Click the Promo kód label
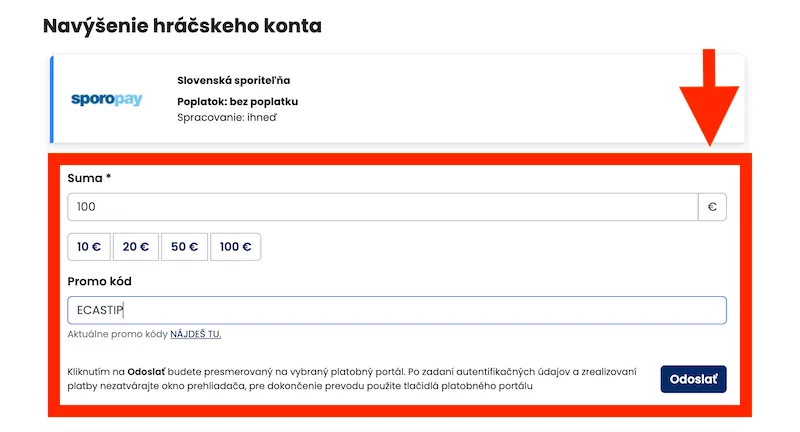The width and height of the screenshot is (800, 432). point(99,281)
